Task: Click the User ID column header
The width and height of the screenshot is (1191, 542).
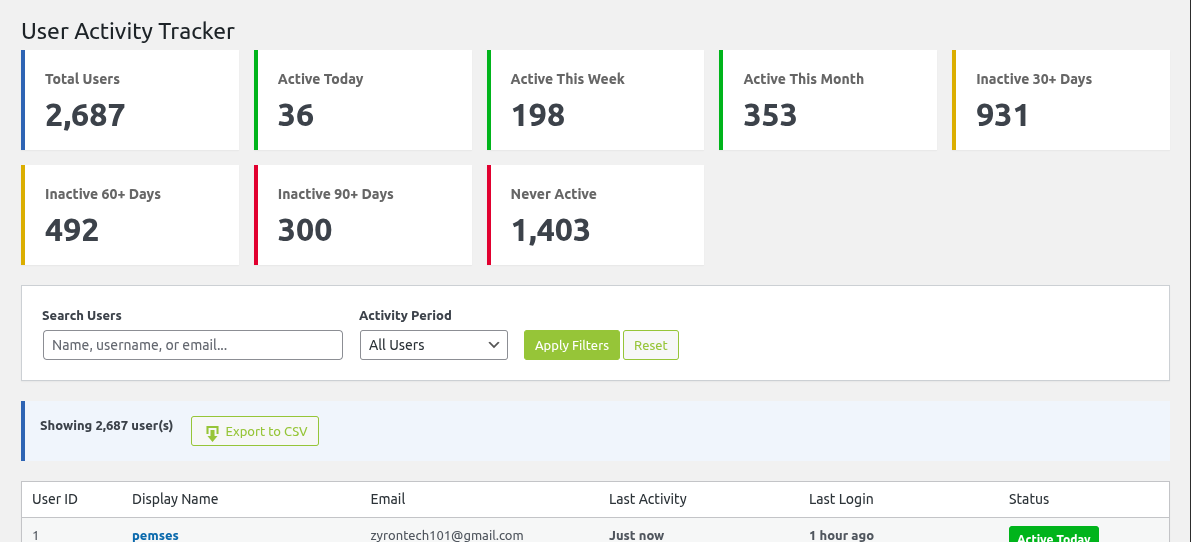Action: tap(55, 499)
